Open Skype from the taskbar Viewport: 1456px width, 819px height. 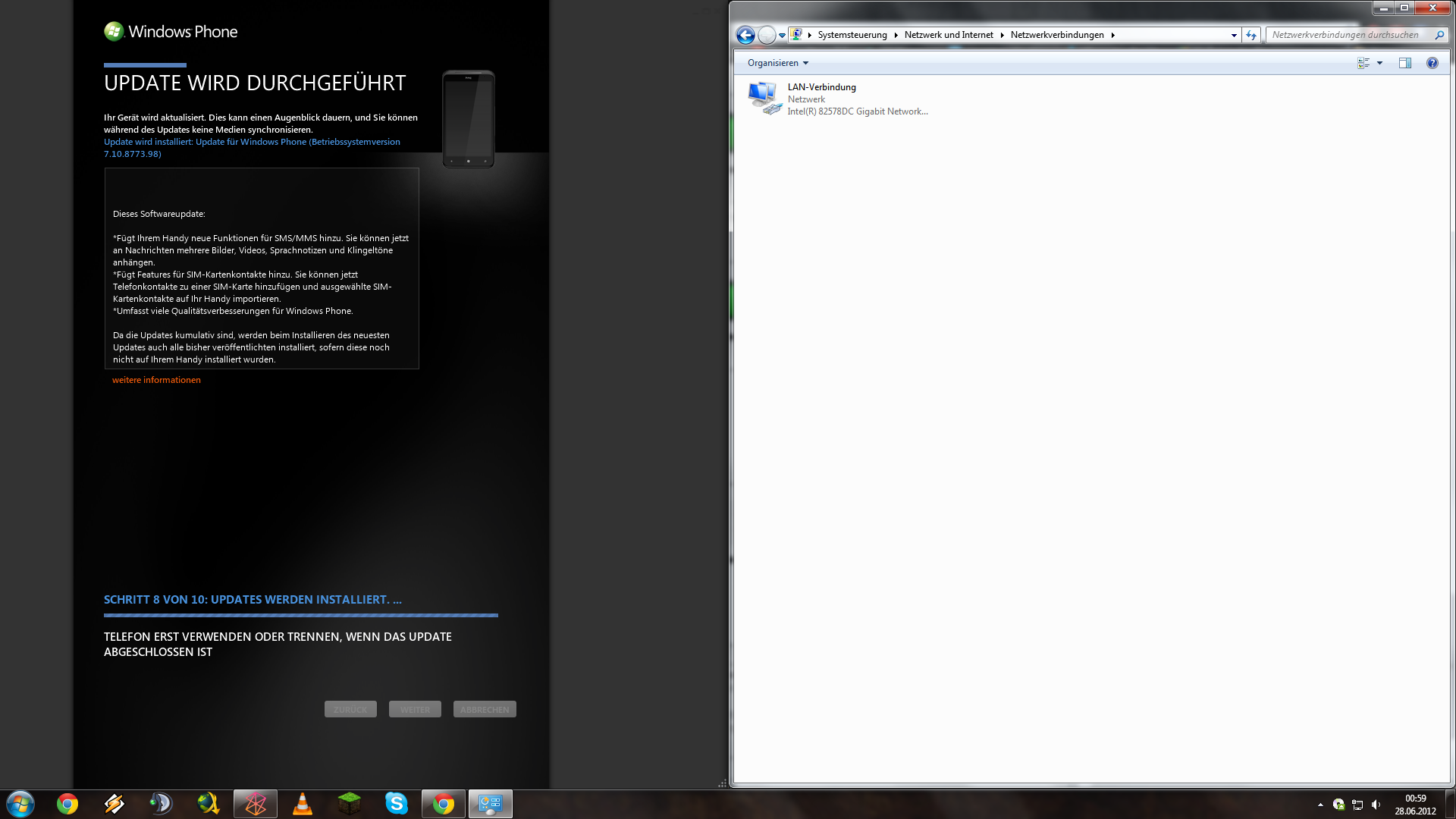pyautogui.click(x=397, y=804)
